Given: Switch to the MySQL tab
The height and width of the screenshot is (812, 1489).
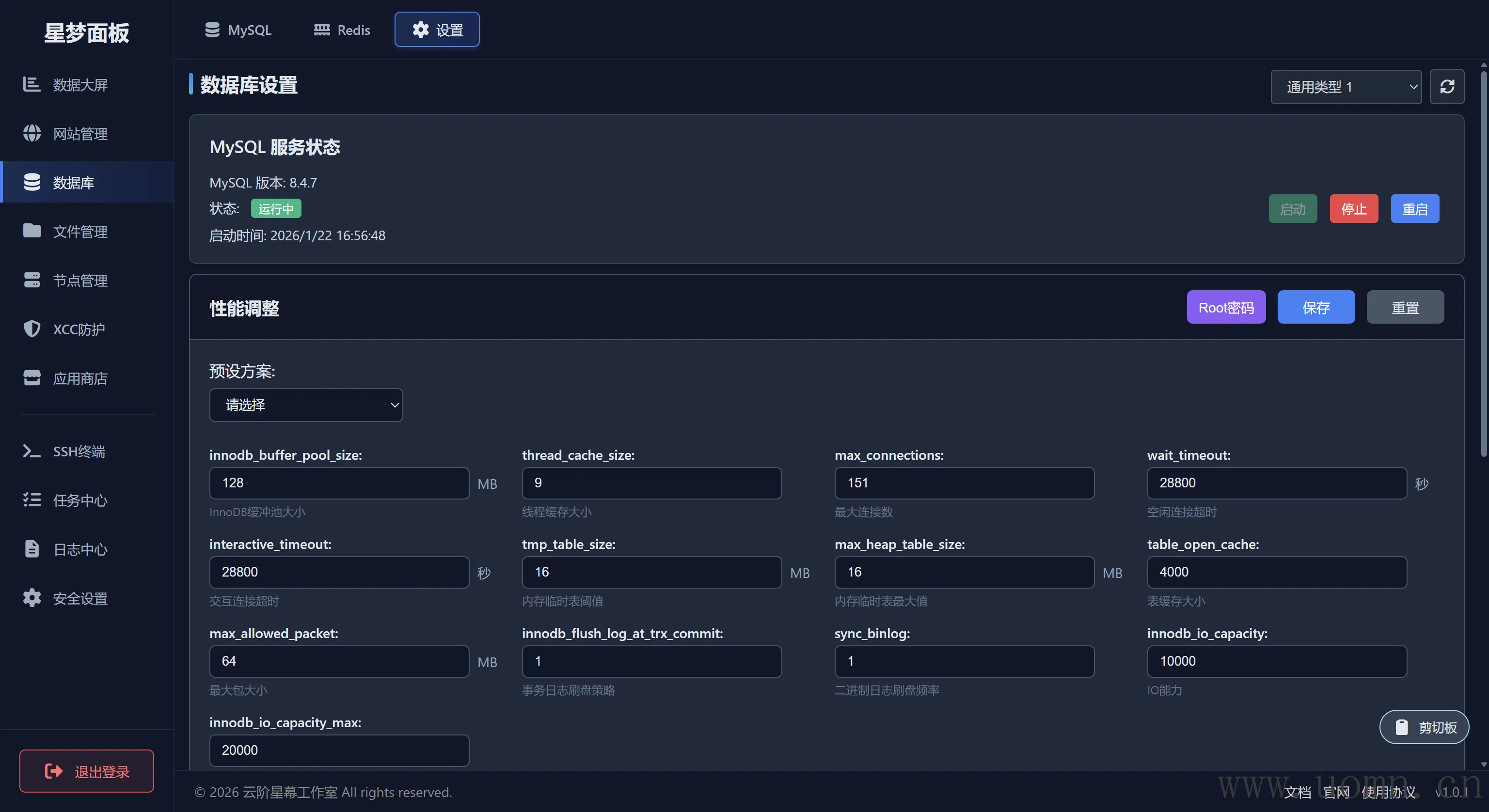Looking at the screenshot, I should pos(238,30).
